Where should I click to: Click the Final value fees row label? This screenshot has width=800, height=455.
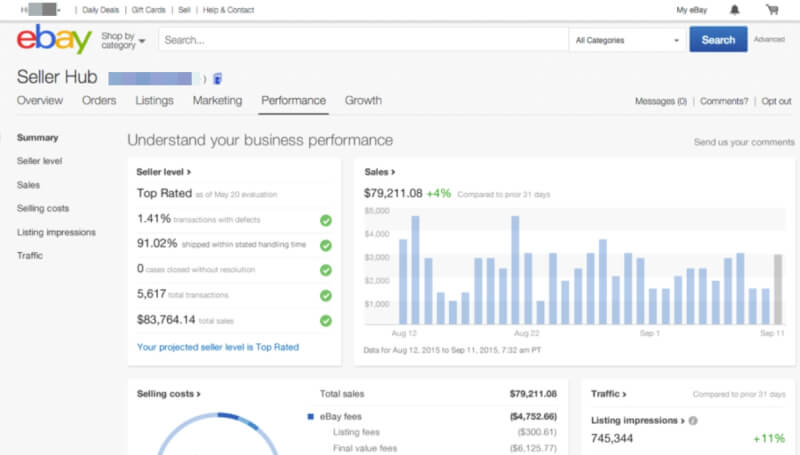(365, 448)
